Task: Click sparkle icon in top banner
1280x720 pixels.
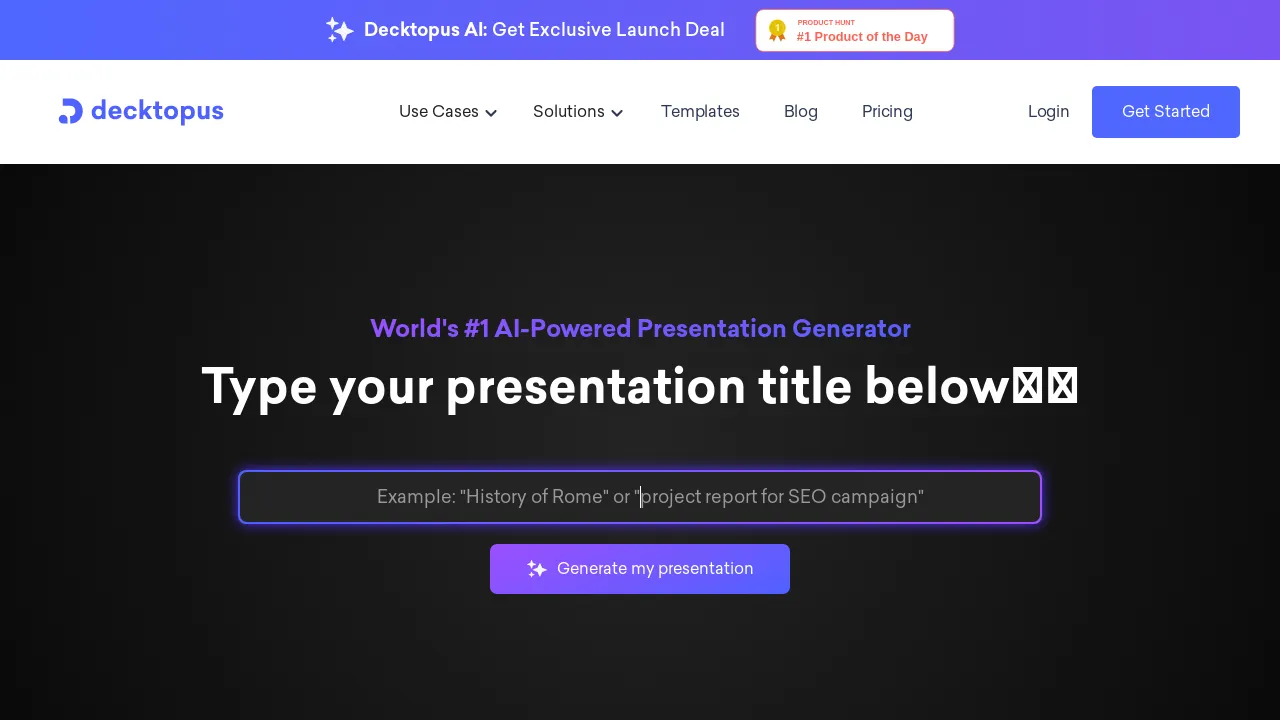Action: coord(340,30)
